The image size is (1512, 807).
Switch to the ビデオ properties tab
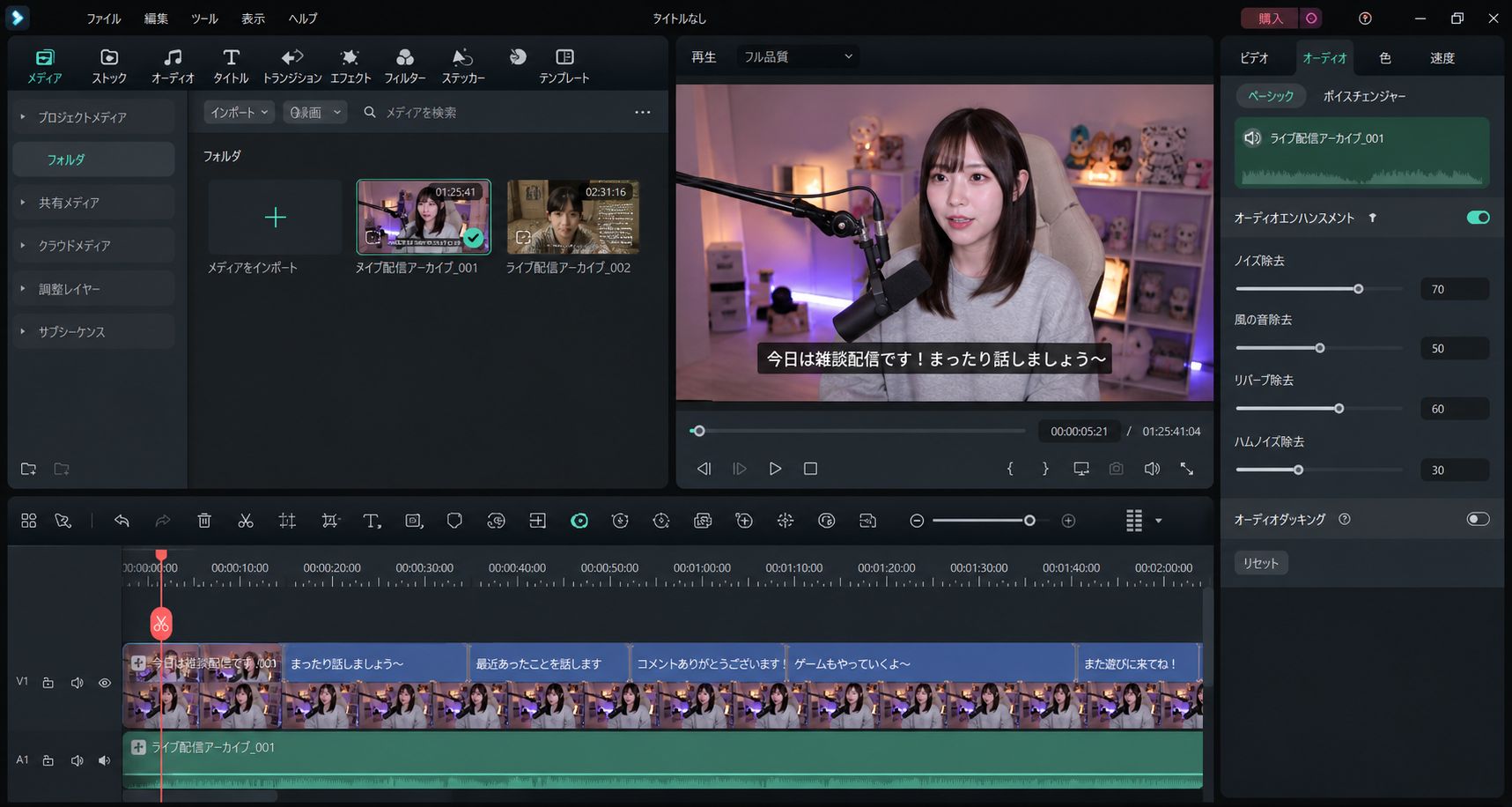coord(1254,58)
